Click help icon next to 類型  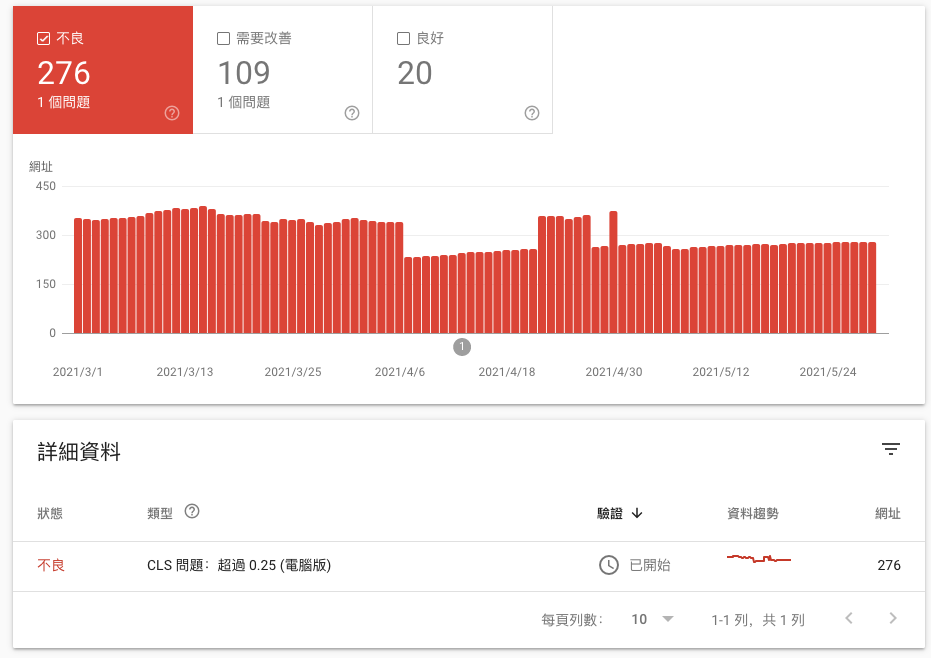[192, 511]
